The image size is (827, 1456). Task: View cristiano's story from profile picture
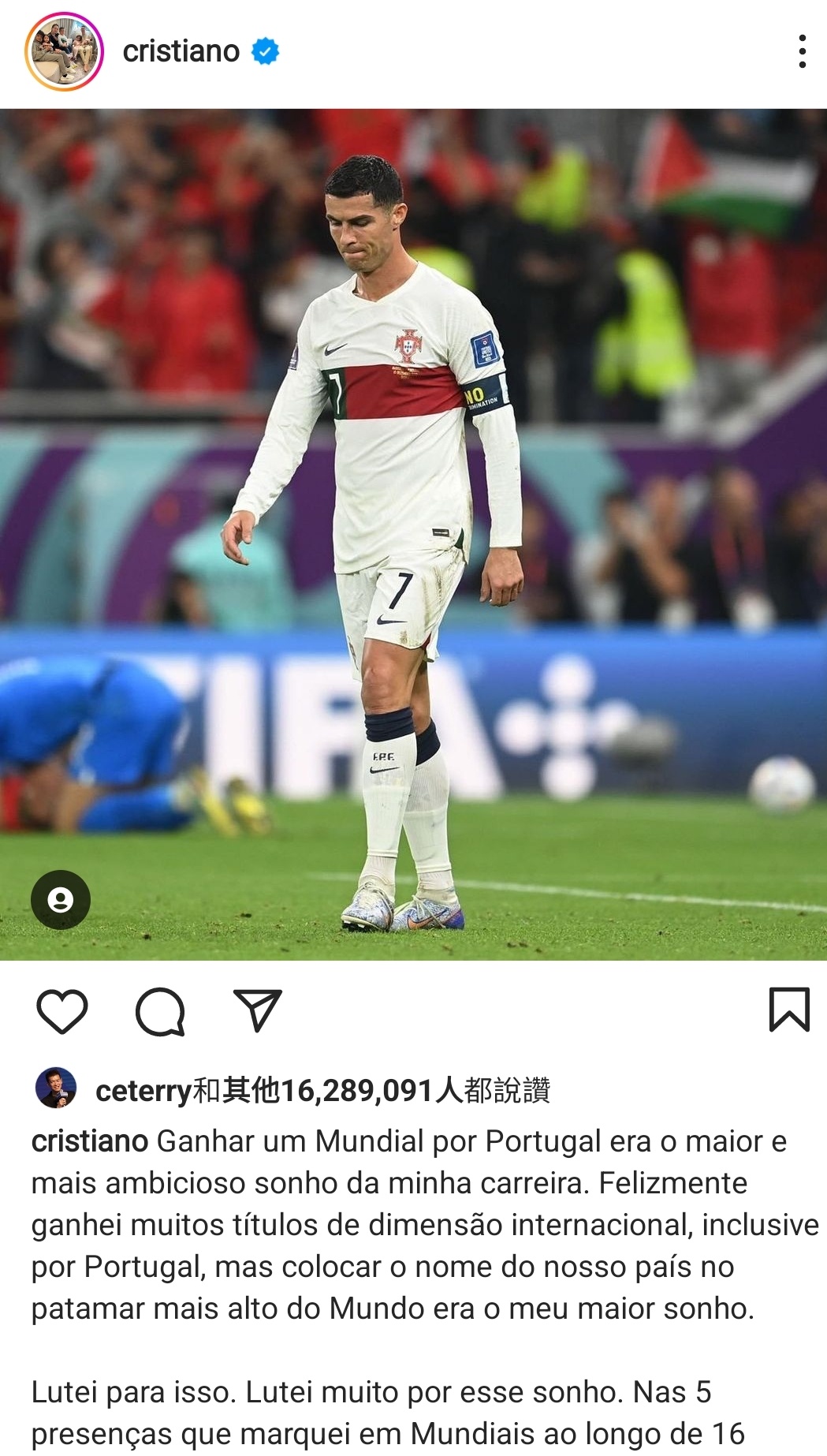(64, 51)
